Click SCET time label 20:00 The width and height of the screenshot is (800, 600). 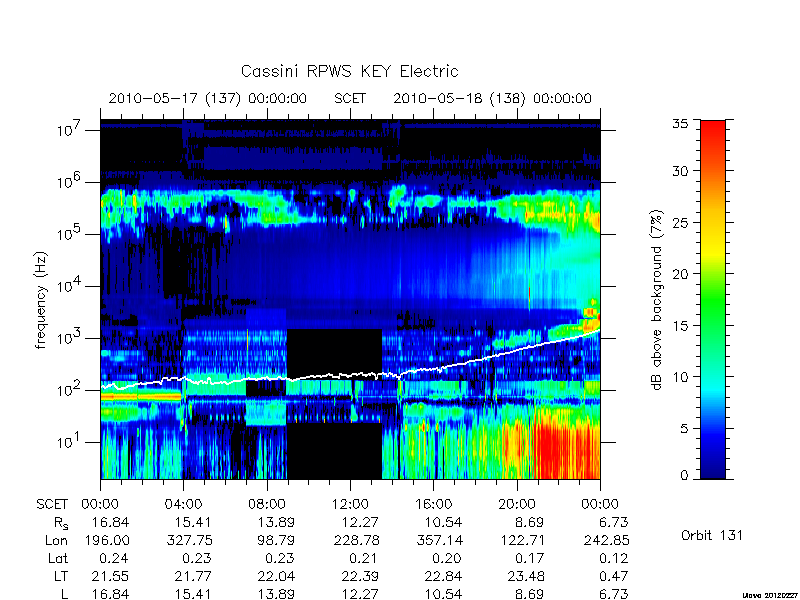click(x=516, y=504)
